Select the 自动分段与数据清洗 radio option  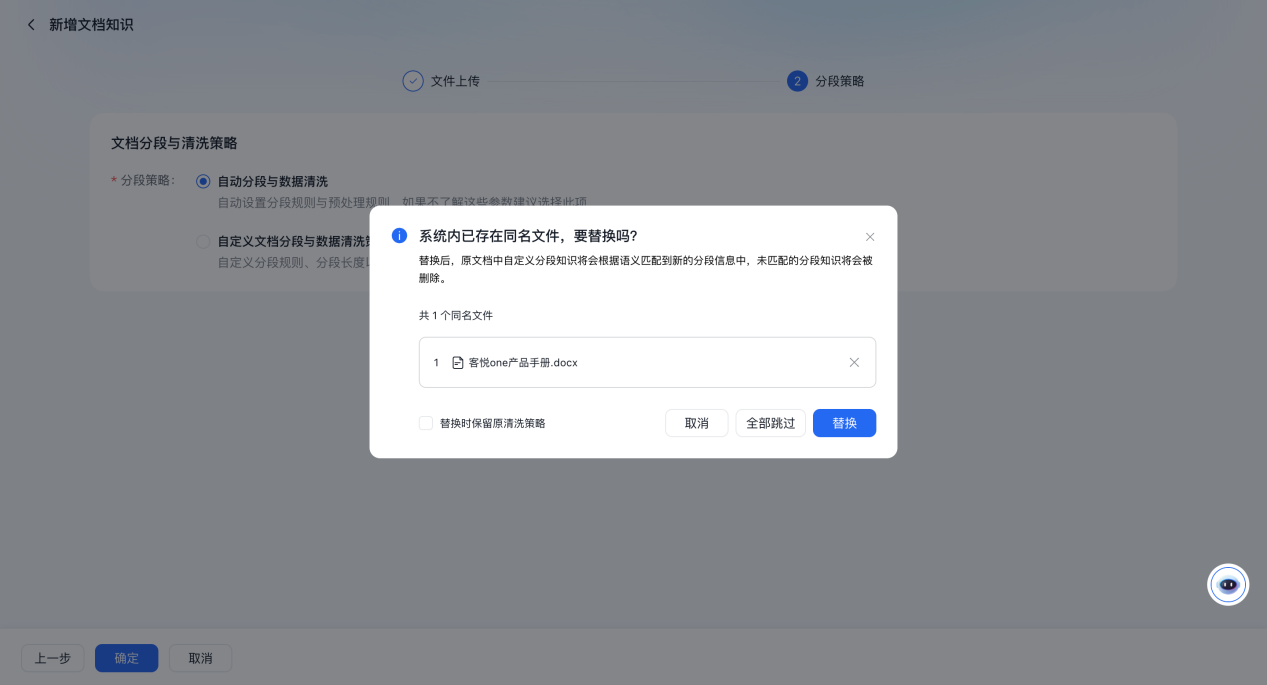203,181
